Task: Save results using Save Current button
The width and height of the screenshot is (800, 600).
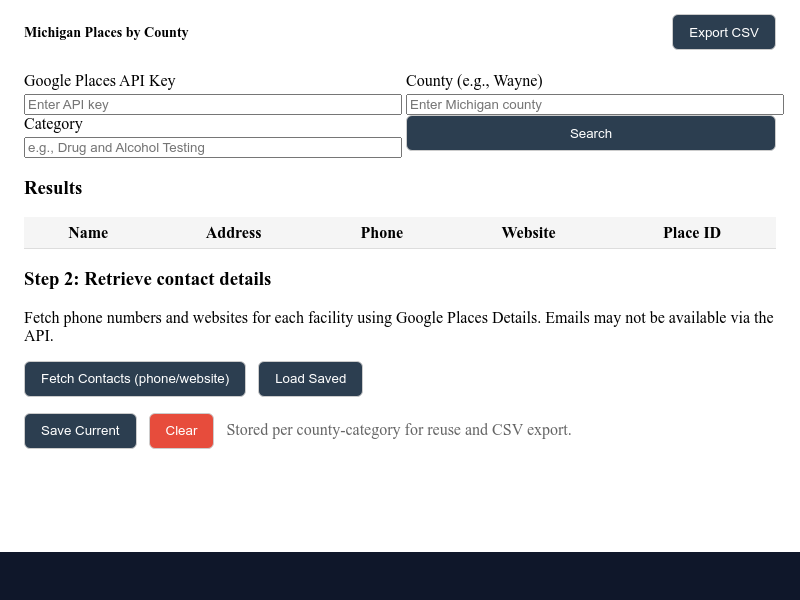Action: coord(80,431)
